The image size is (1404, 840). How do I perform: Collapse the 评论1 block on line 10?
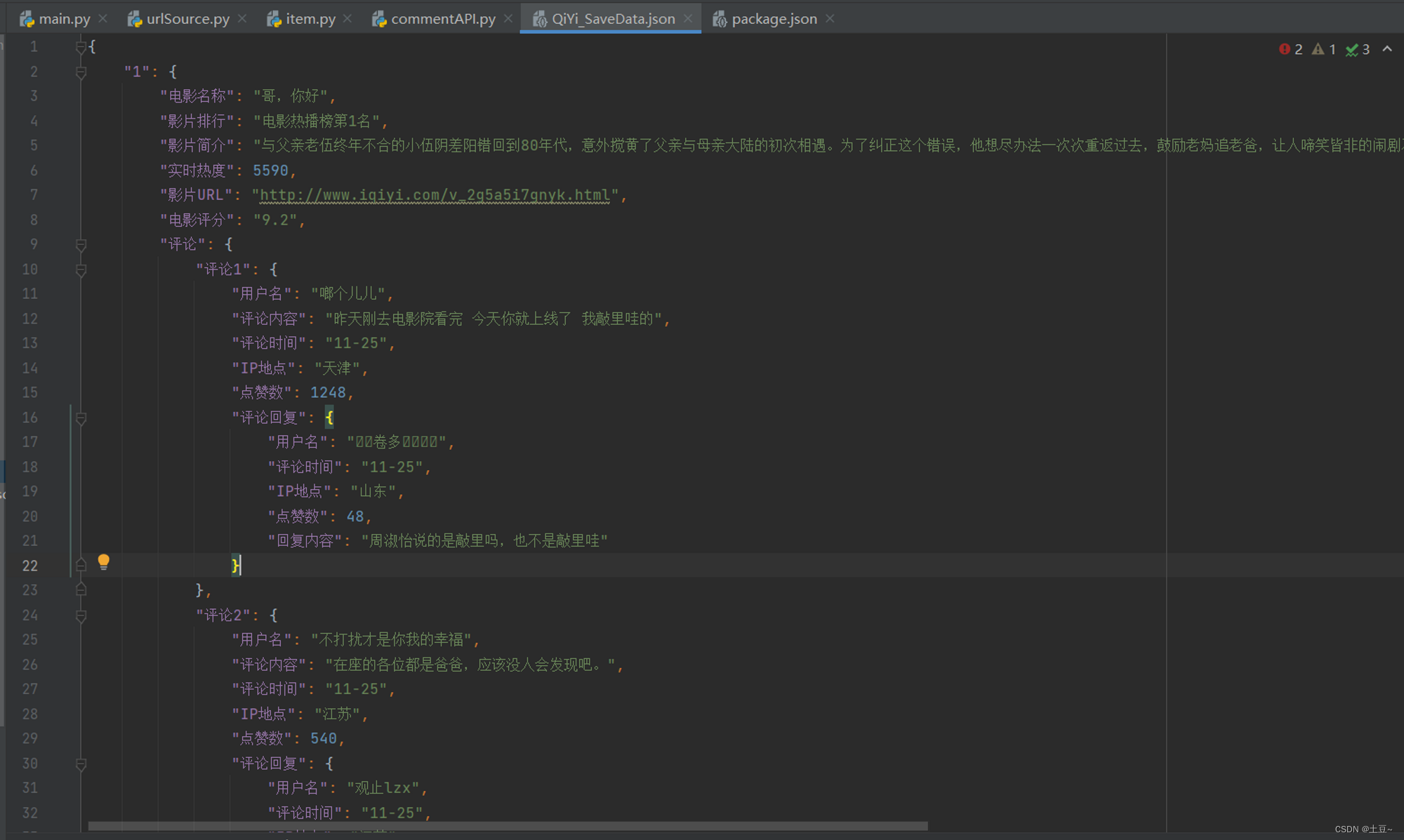click(81, 269)
